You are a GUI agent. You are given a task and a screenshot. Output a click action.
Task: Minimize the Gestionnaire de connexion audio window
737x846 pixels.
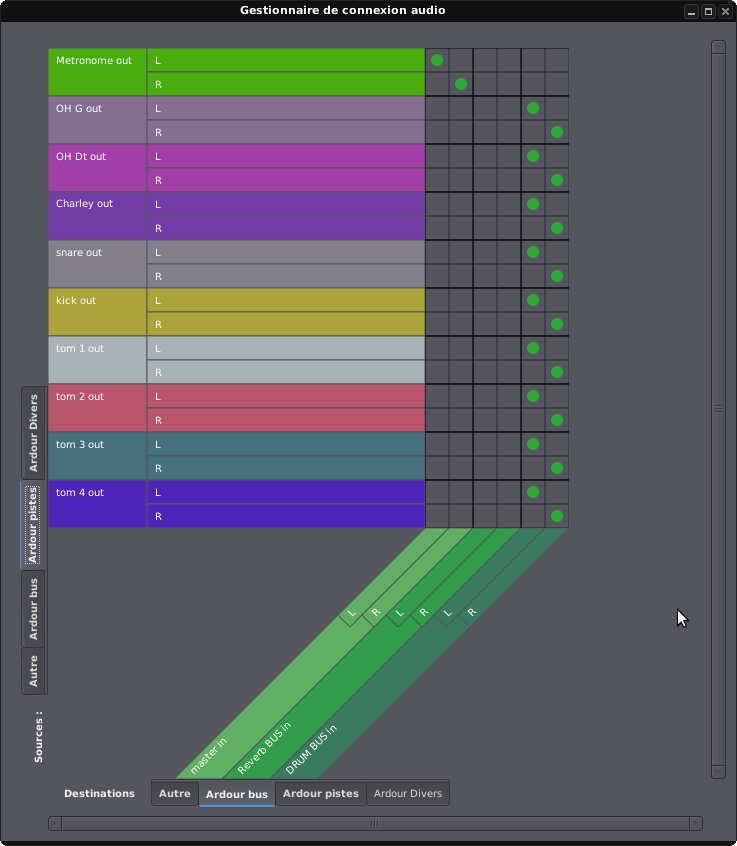[691, 11]
